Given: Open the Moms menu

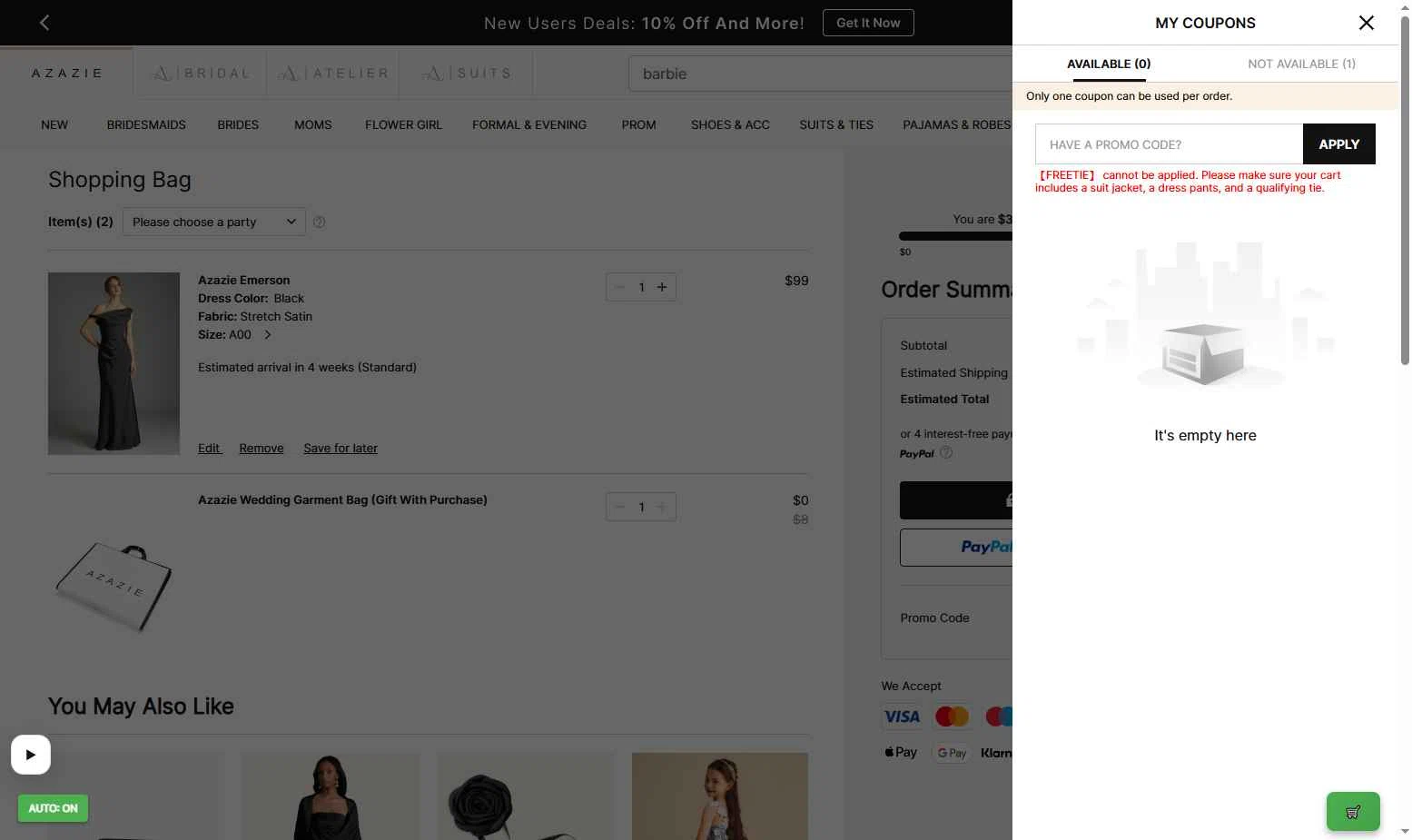Looking at the screenshot, I should coord(312,124).
